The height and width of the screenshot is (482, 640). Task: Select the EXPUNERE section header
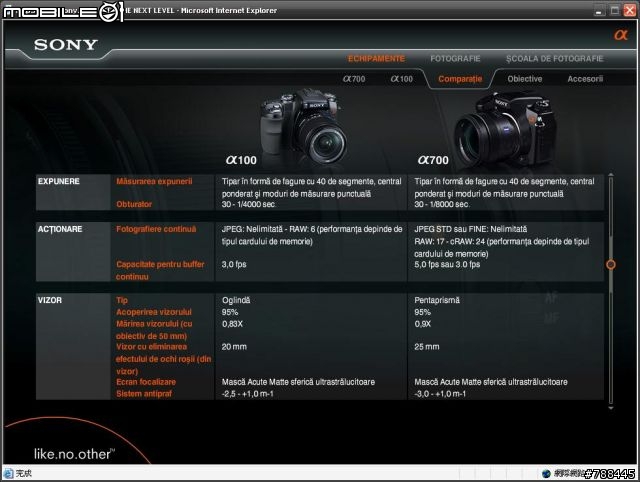click(58, 181)
